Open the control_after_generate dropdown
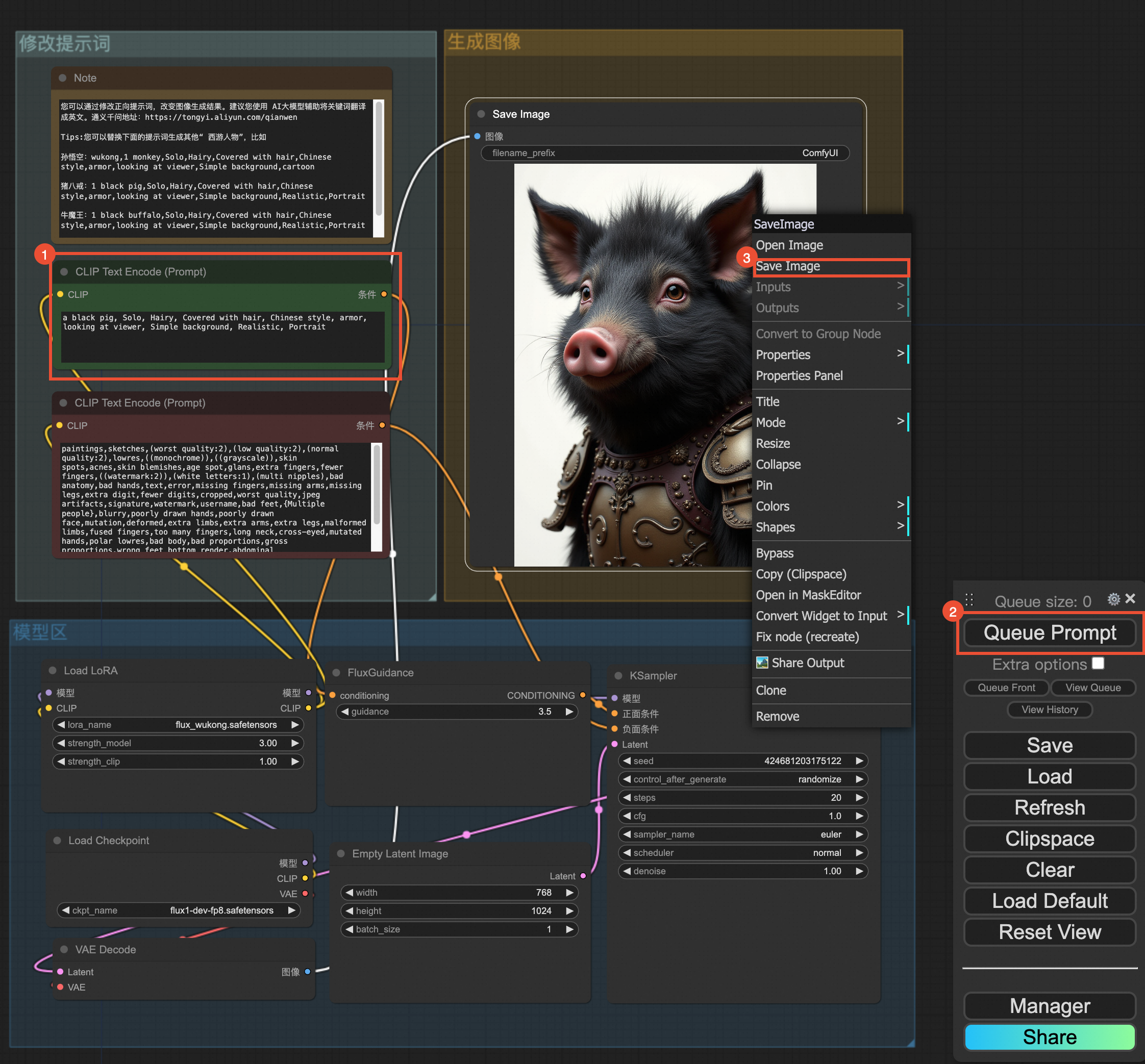 (x=743, y=779)
